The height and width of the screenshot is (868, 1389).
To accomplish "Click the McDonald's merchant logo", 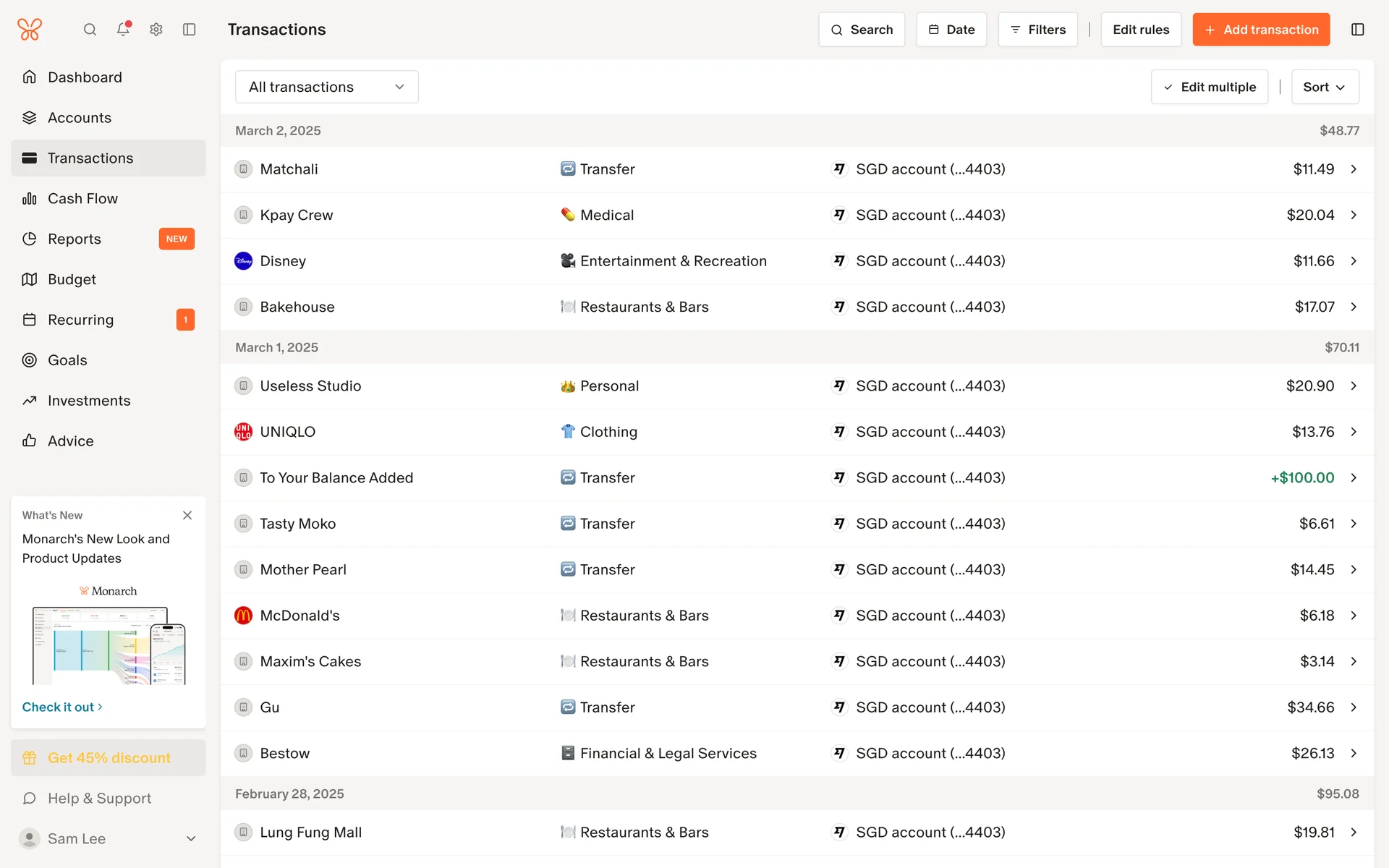I will [x=243, y=616].
